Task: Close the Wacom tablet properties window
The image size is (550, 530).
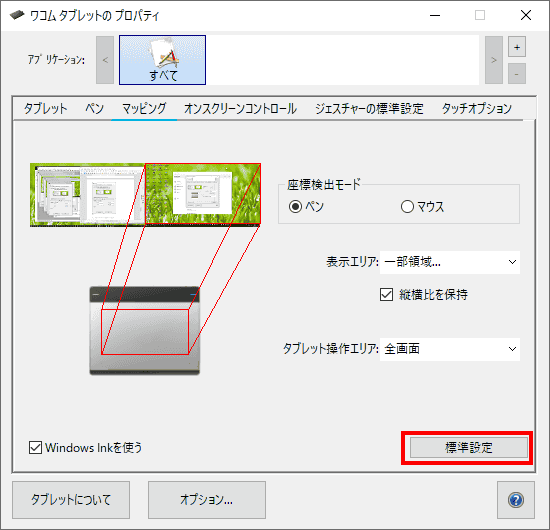Action: (526, 15)
